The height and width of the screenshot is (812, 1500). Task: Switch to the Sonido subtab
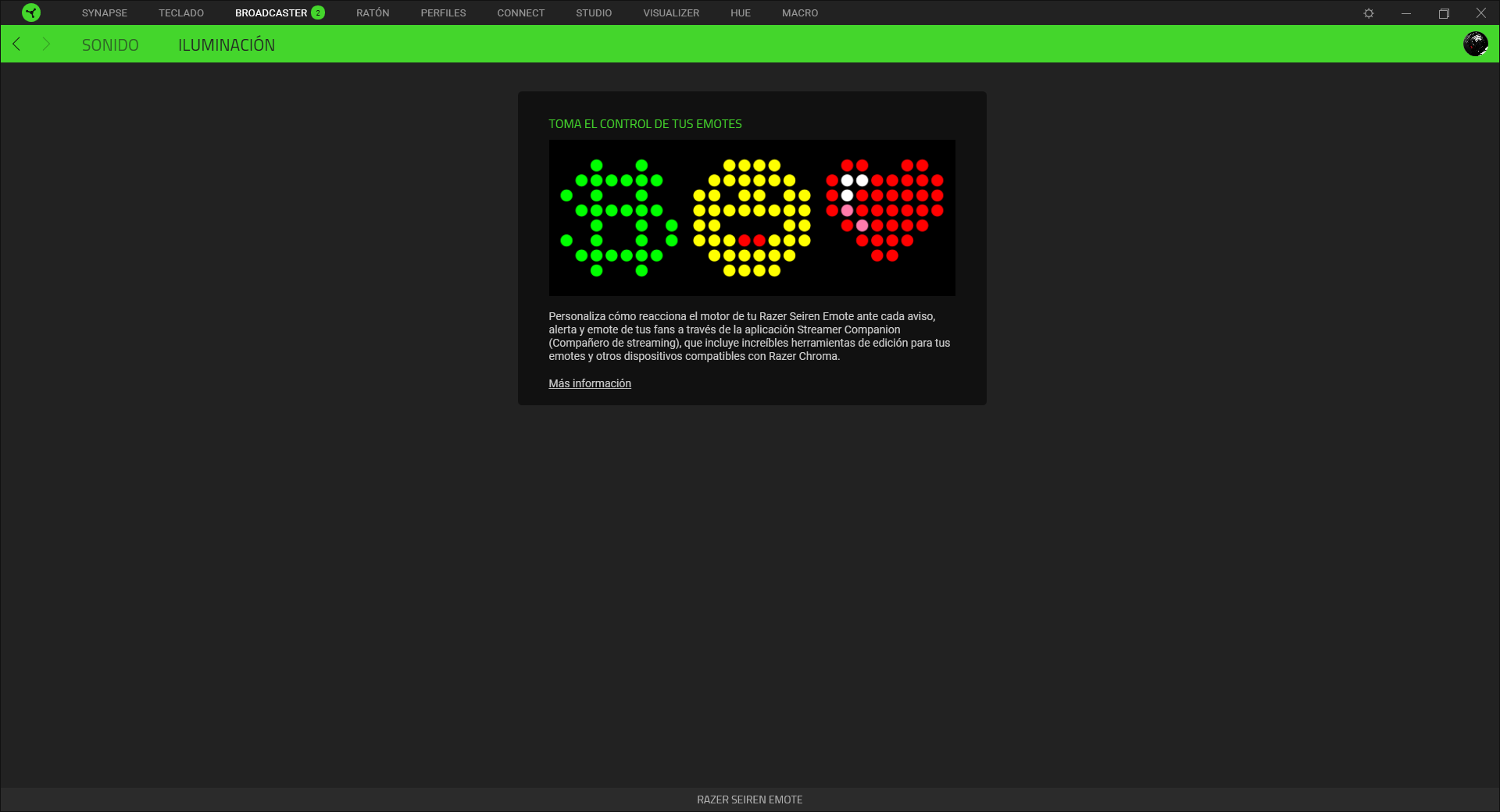[110, 45]
